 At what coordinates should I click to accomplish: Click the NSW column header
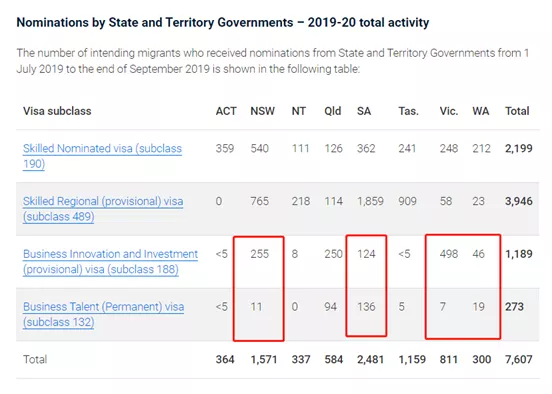click(x=263, y=111)
